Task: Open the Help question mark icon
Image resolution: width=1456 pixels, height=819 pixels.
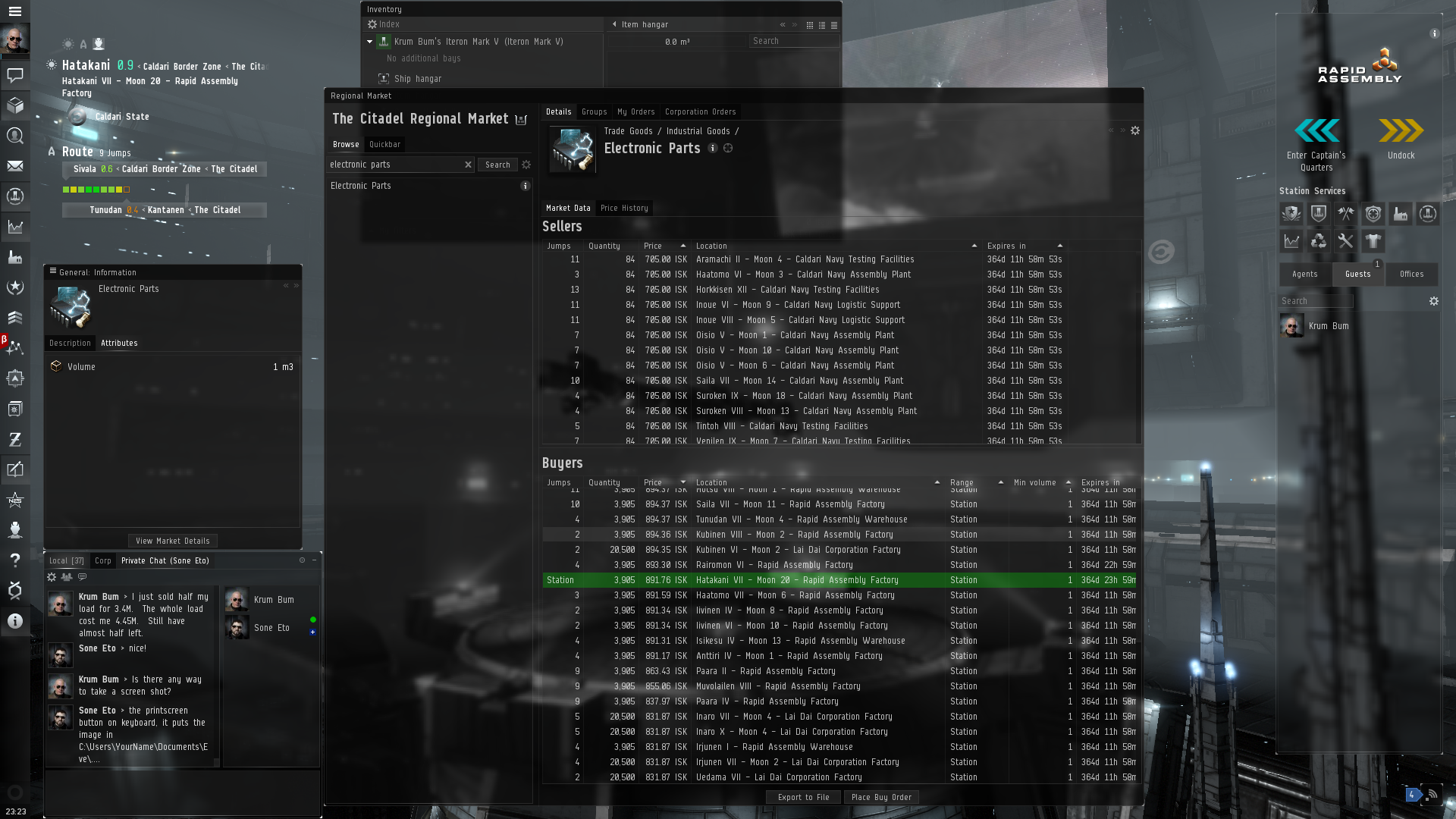Action: pyautogui.click(x=14, y=560)
